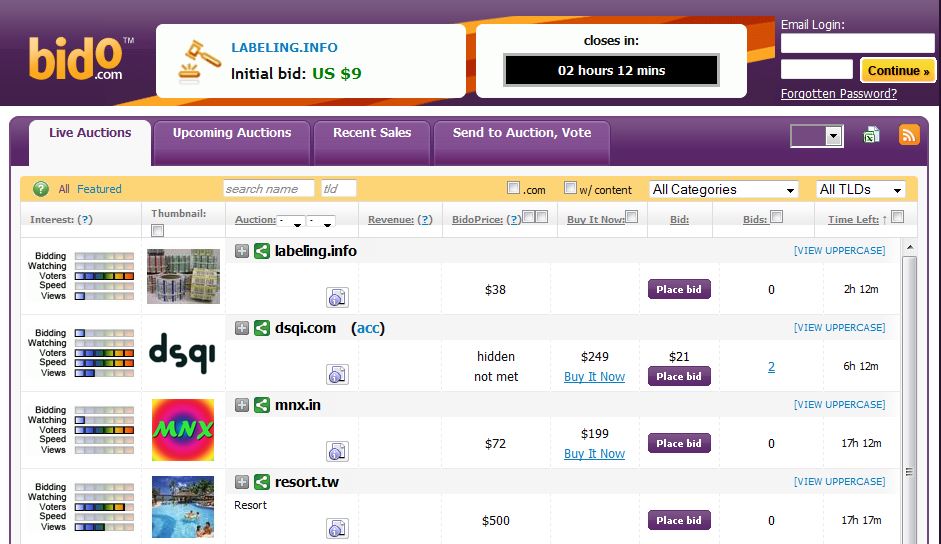Open resort.tw details info icon
This screenshot has width=941, height=544.
pyautogui.click(x=337, y=528)
